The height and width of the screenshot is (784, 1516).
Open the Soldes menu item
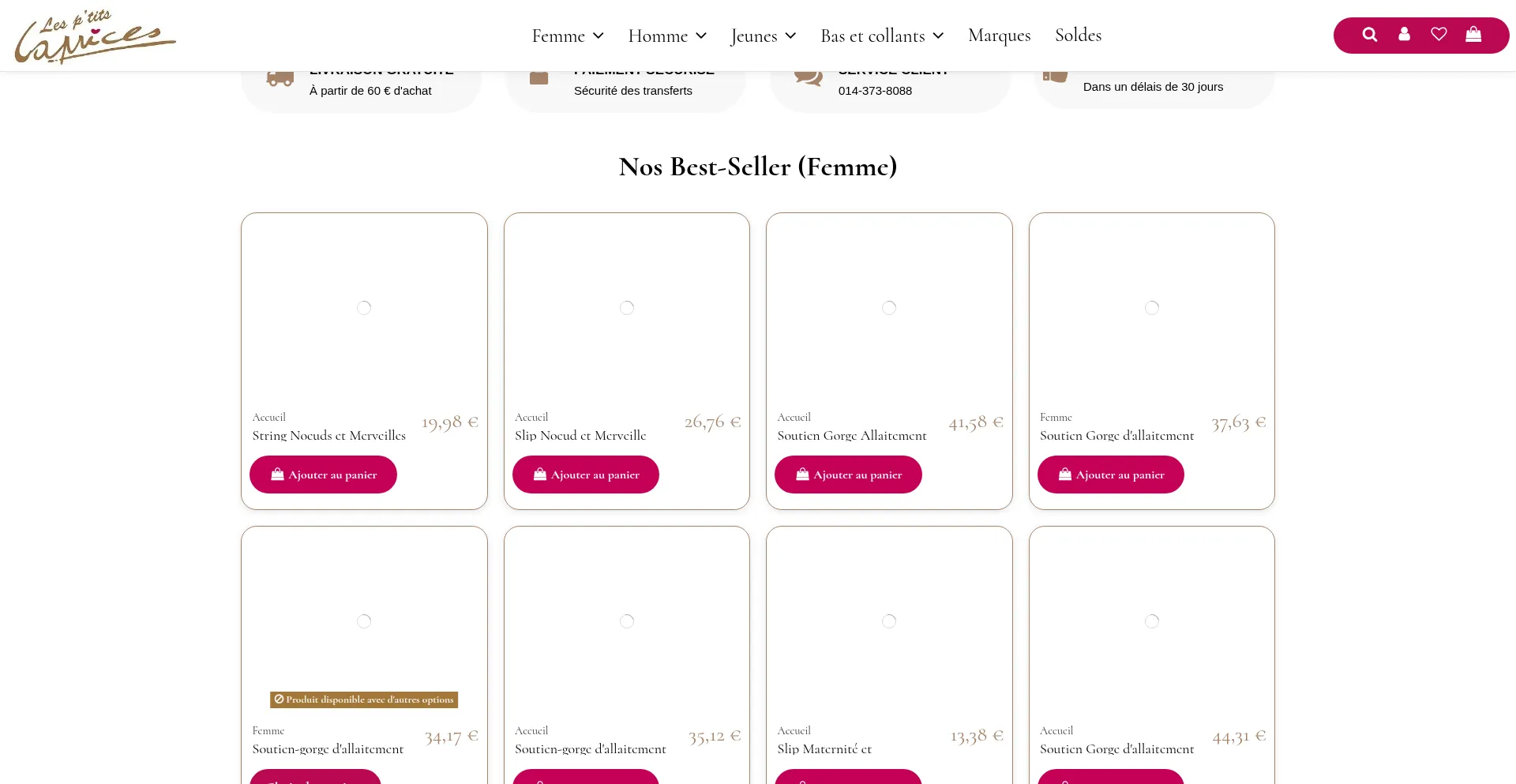(1078, 36)
